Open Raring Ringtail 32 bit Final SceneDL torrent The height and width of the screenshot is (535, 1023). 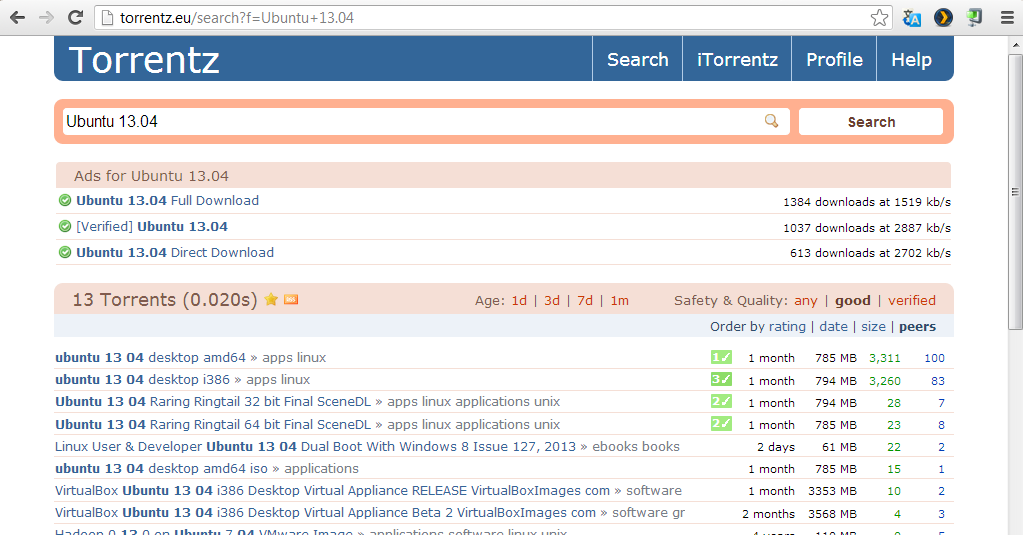pyautogui.click(x=213, y=401)
